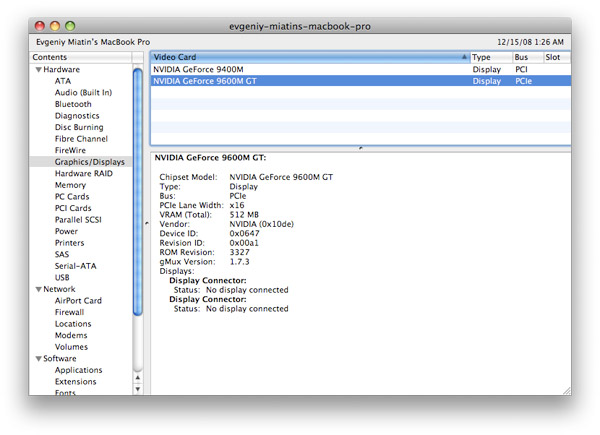
Task: Collapse the Software disclosure triangle
Action: pyautogui.click(x=38, y=358)
